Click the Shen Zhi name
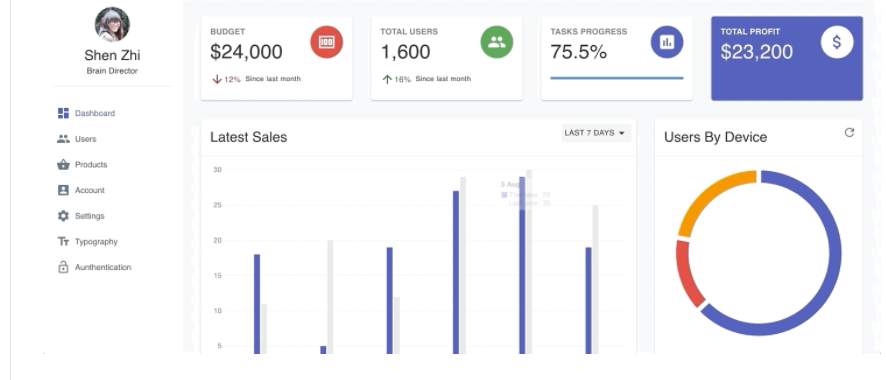This screenshot has height=380, width=886. [x=112, y=55]
